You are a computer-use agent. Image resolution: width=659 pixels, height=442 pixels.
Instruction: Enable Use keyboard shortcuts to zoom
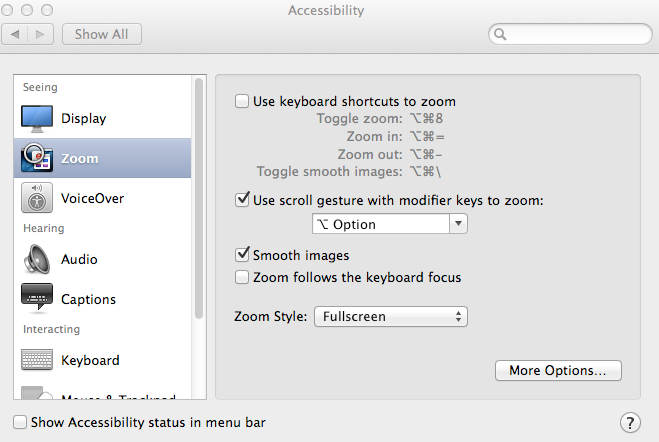pos(242,101)
